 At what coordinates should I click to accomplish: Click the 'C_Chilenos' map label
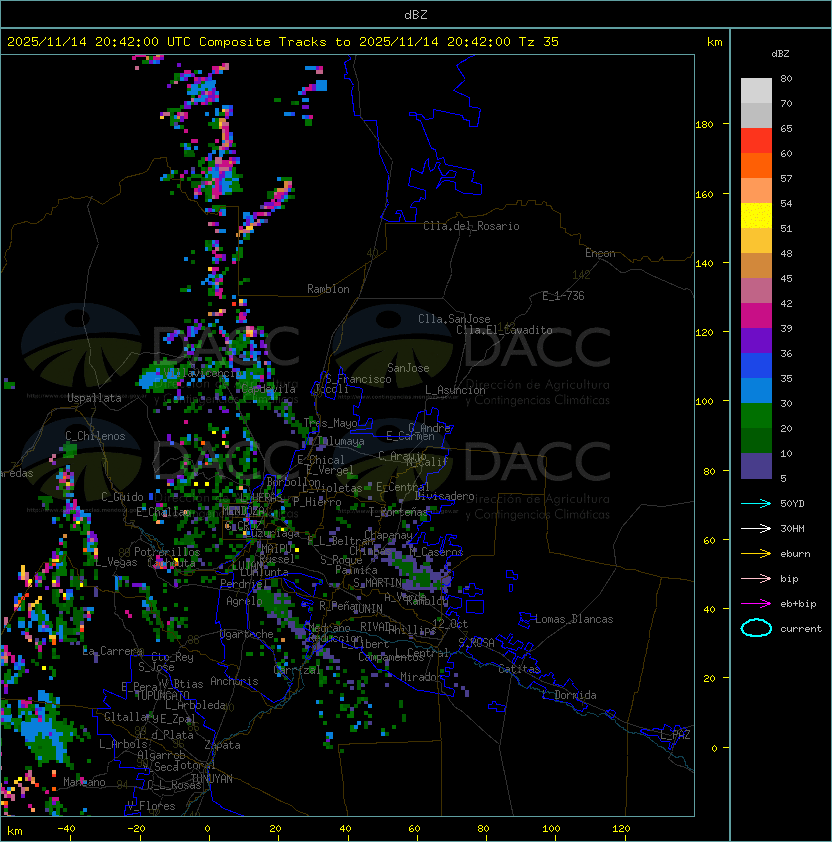click(95, 436)
